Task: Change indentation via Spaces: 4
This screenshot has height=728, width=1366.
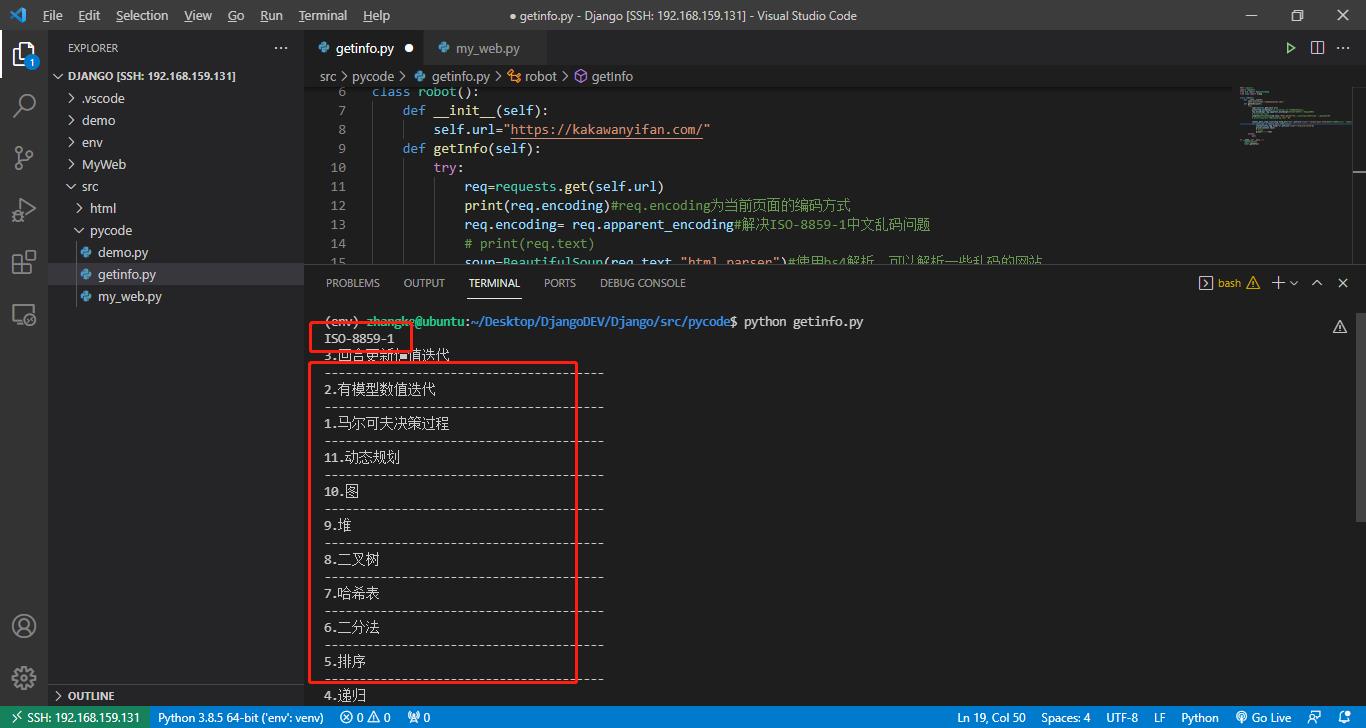Action: [1066, 717]
